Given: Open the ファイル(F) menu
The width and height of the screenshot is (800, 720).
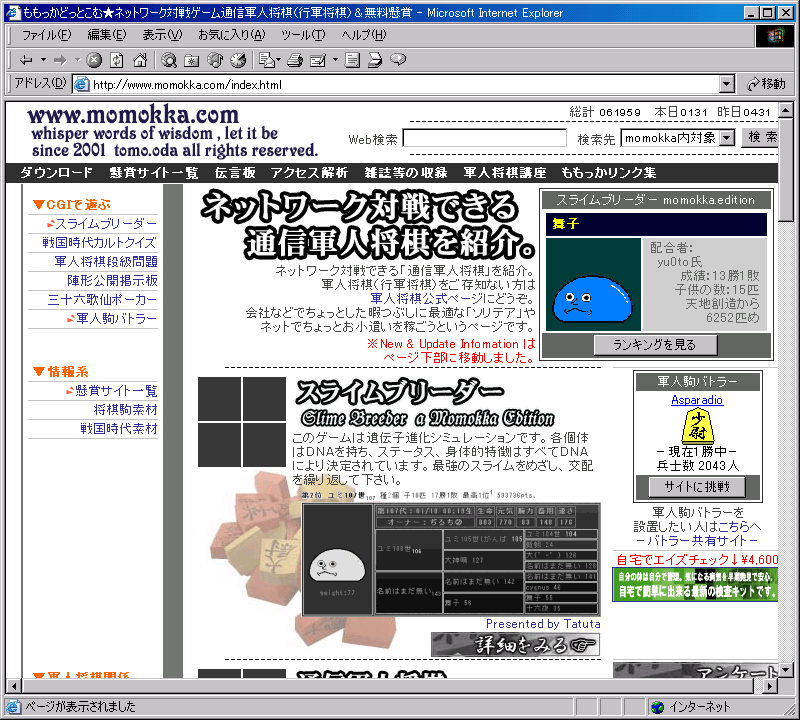Looking at the screenshot, I should pos(46,35).
